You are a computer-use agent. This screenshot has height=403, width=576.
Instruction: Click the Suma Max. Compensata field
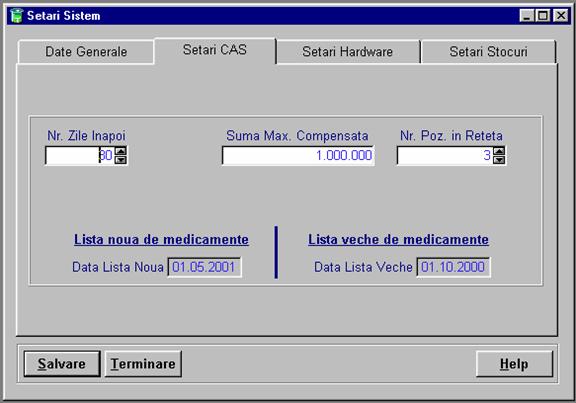tap(298, 155)
